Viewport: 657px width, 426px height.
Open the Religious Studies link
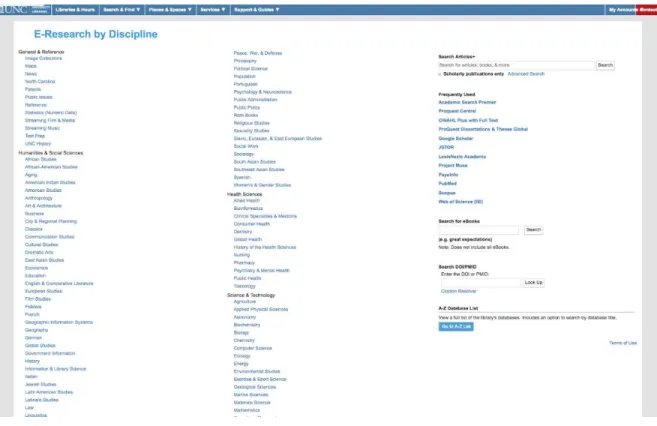point(251,123)
